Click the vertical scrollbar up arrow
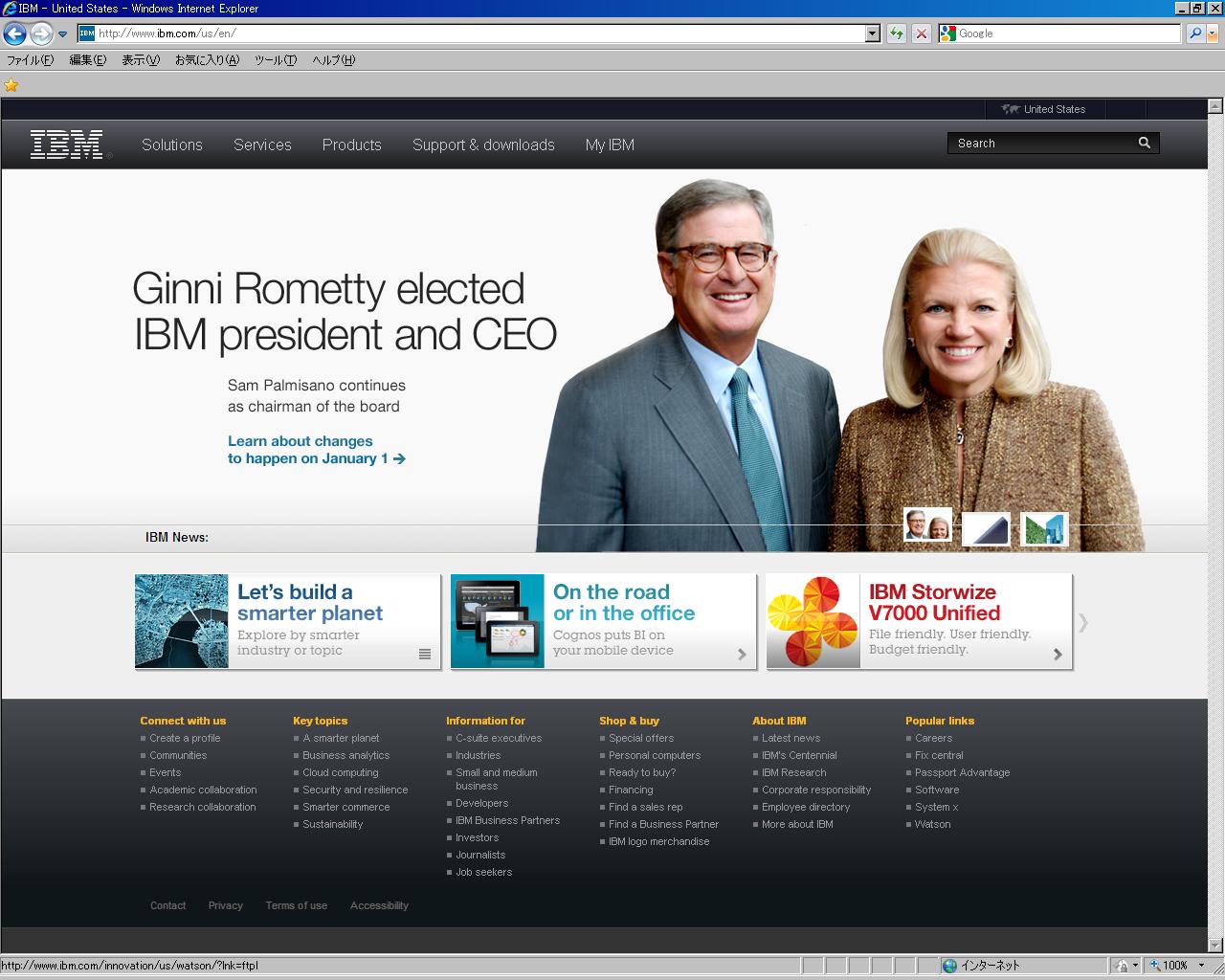The image size is (1225, 980). tap(1215, 105)
